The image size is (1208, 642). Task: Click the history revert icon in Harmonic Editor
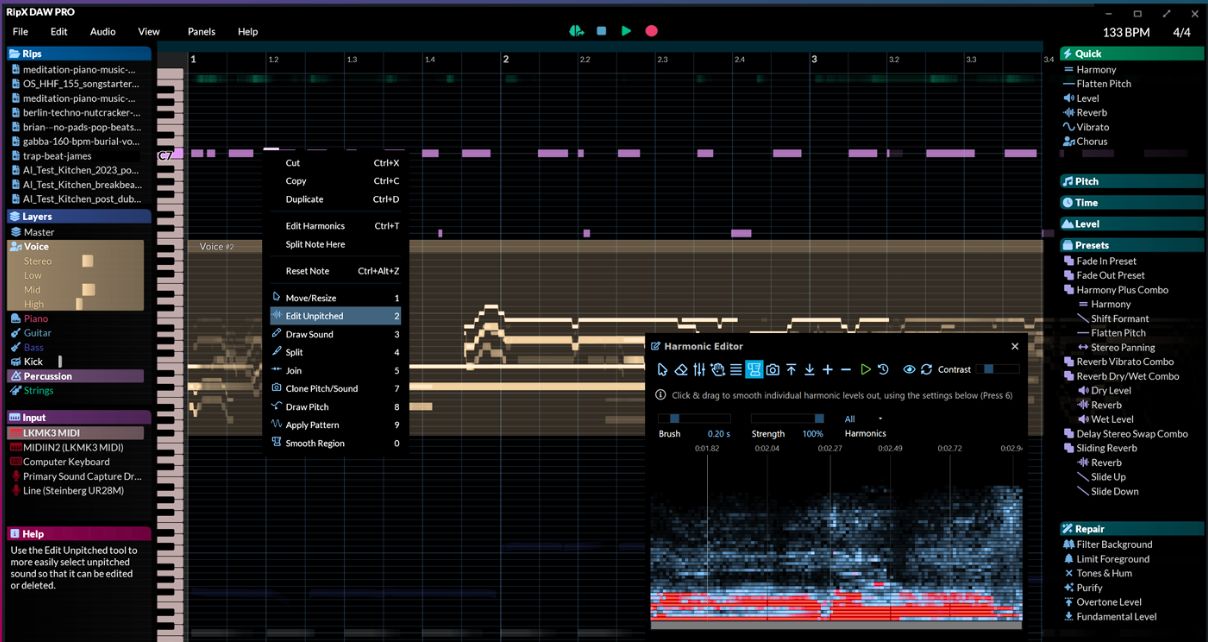click(883, 370)
